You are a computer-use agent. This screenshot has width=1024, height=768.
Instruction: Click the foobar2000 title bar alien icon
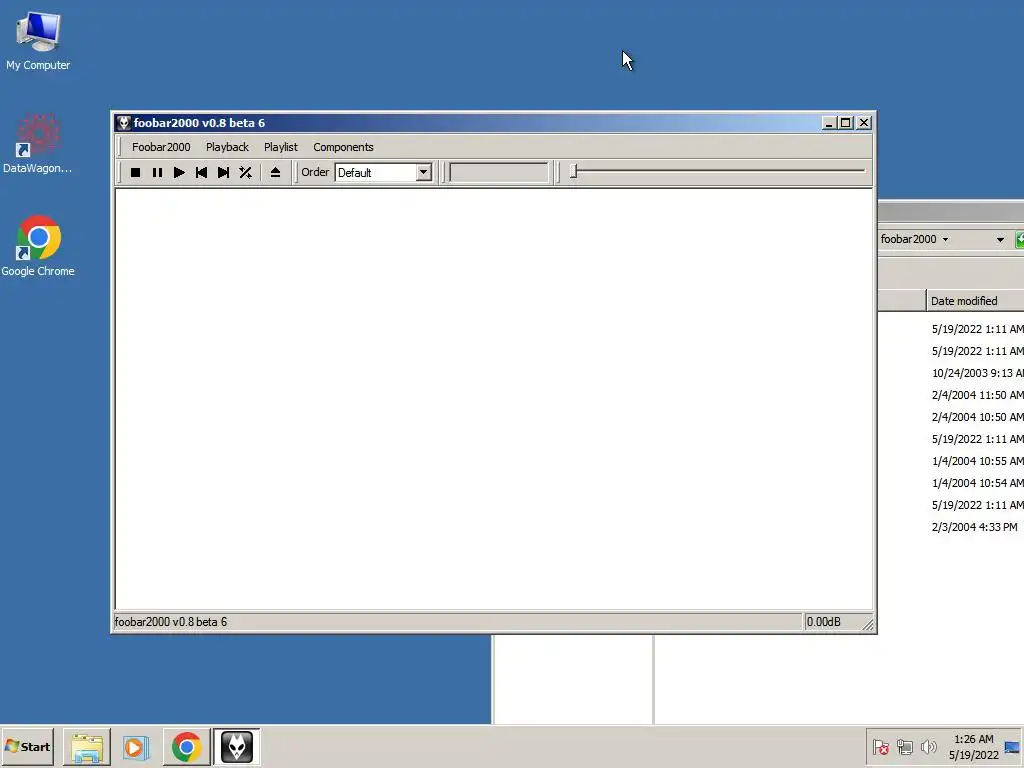pos(123,123)
